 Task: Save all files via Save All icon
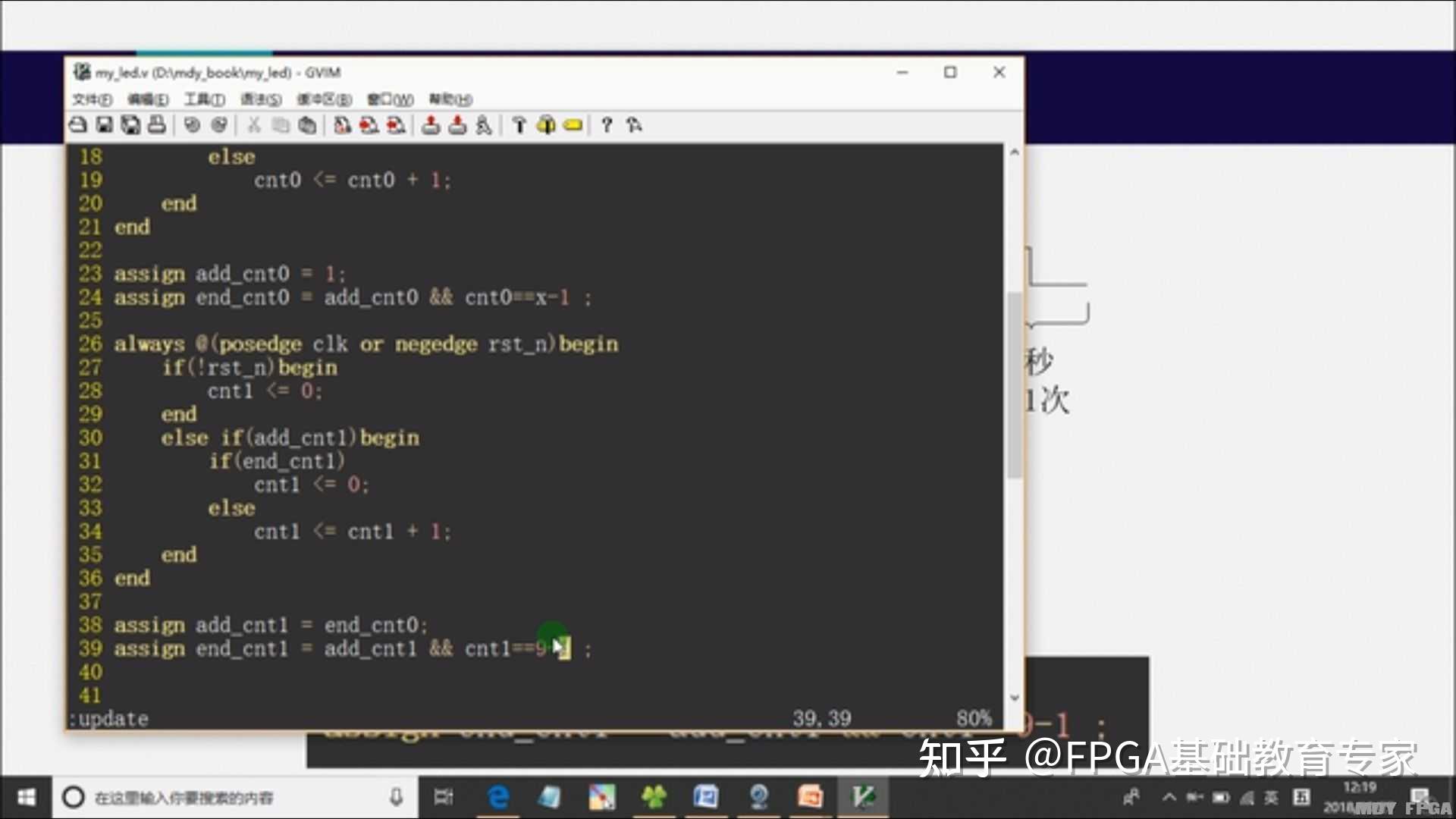130,125
